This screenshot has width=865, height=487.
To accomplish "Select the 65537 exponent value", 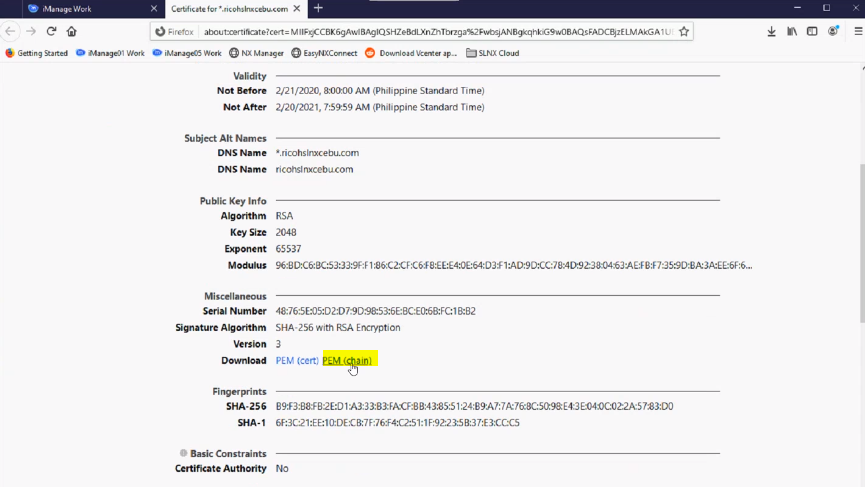I will pos(289,249).
